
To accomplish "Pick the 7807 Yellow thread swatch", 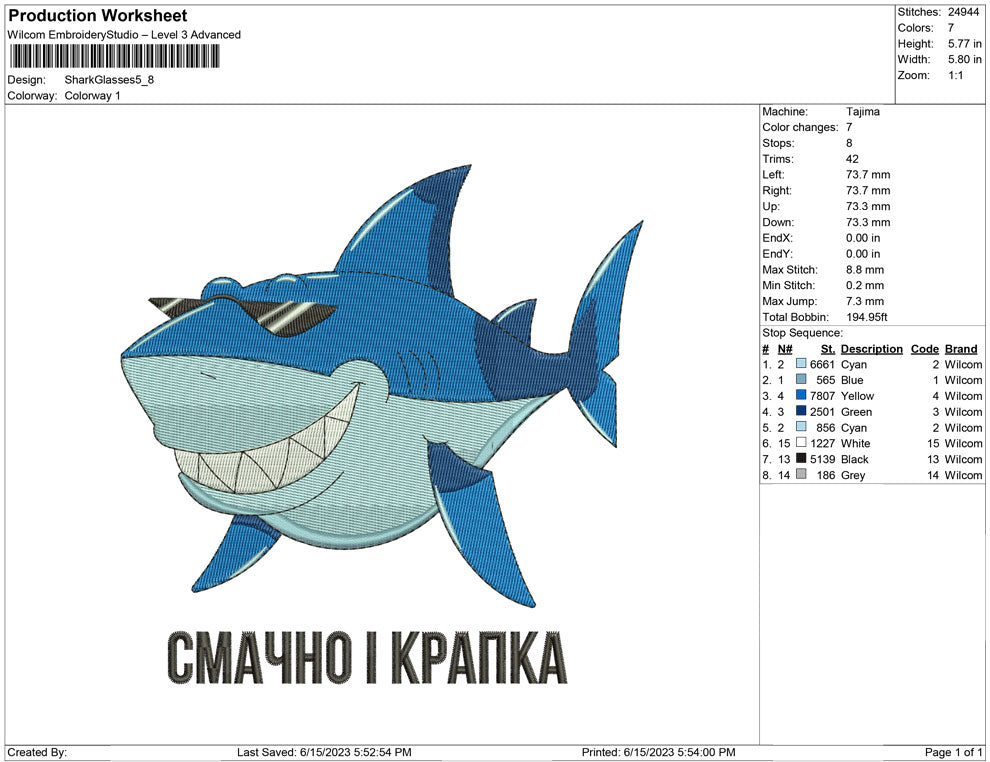I will 801,396.
